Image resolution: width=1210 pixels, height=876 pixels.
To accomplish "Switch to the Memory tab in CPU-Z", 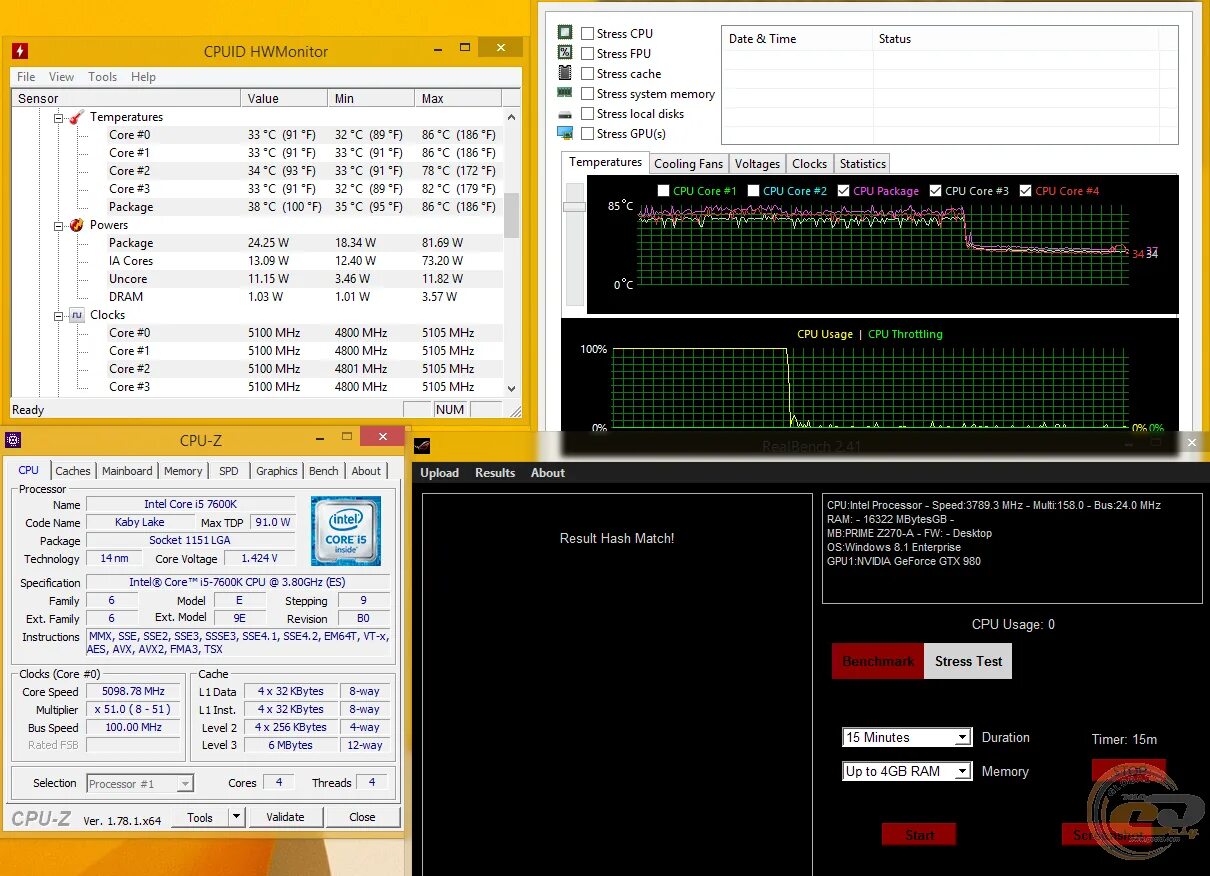I will [183, 471].
